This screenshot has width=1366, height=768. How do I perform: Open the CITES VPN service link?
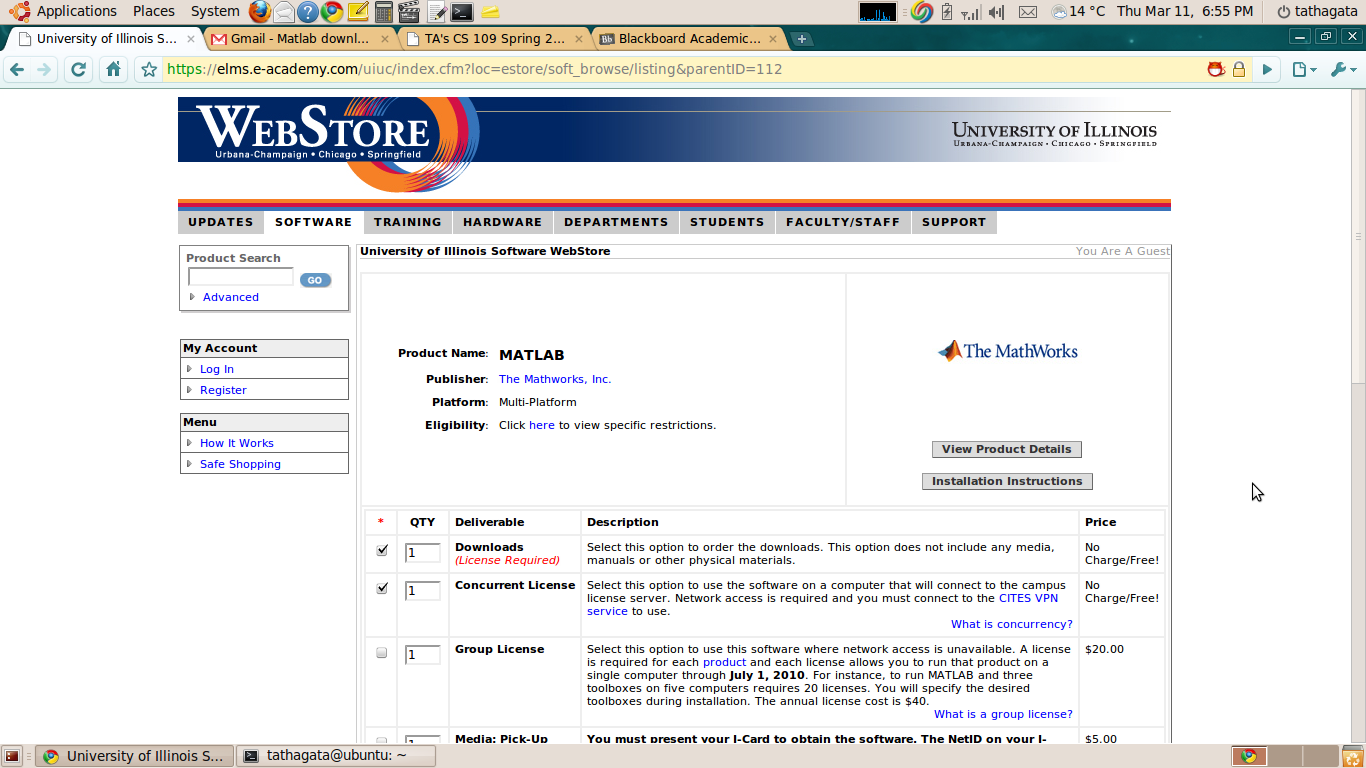pos(1028,598)
